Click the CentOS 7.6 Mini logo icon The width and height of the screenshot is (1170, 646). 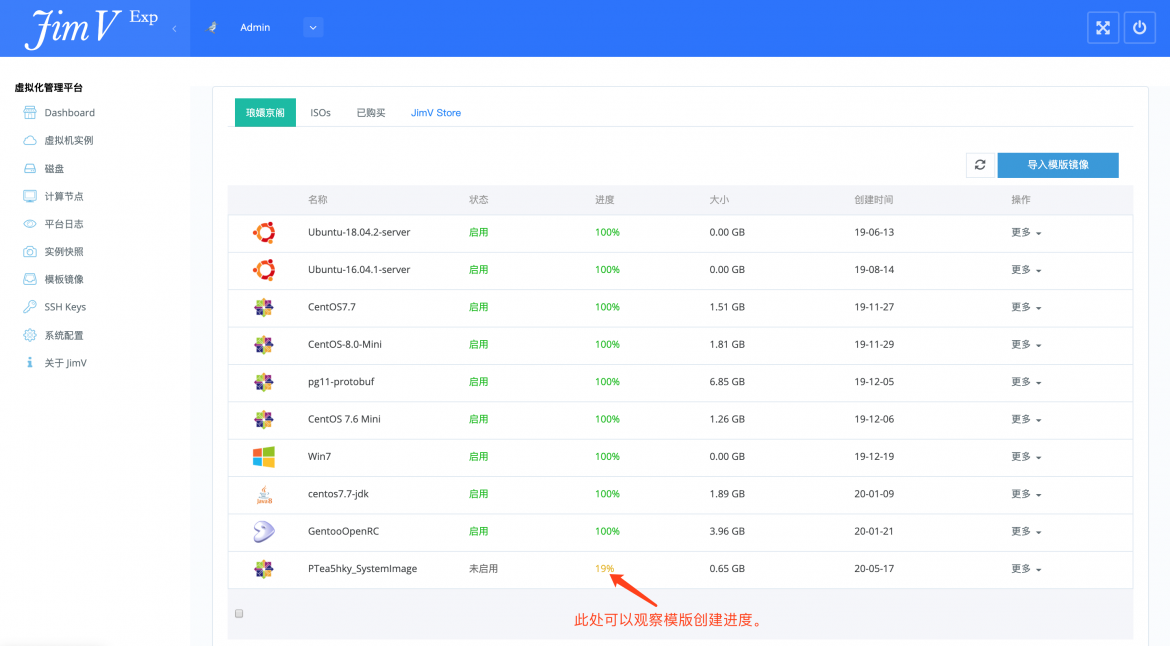264,419
